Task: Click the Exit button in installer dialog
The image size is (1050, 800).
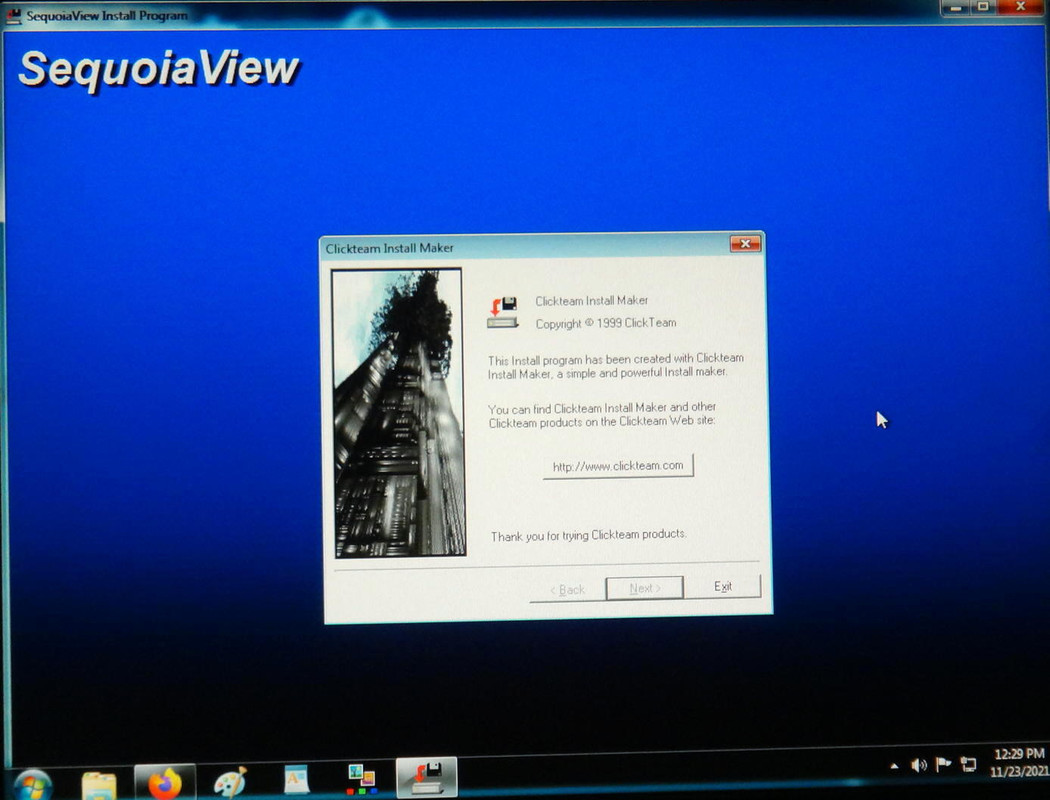Action: coord(723,586)
